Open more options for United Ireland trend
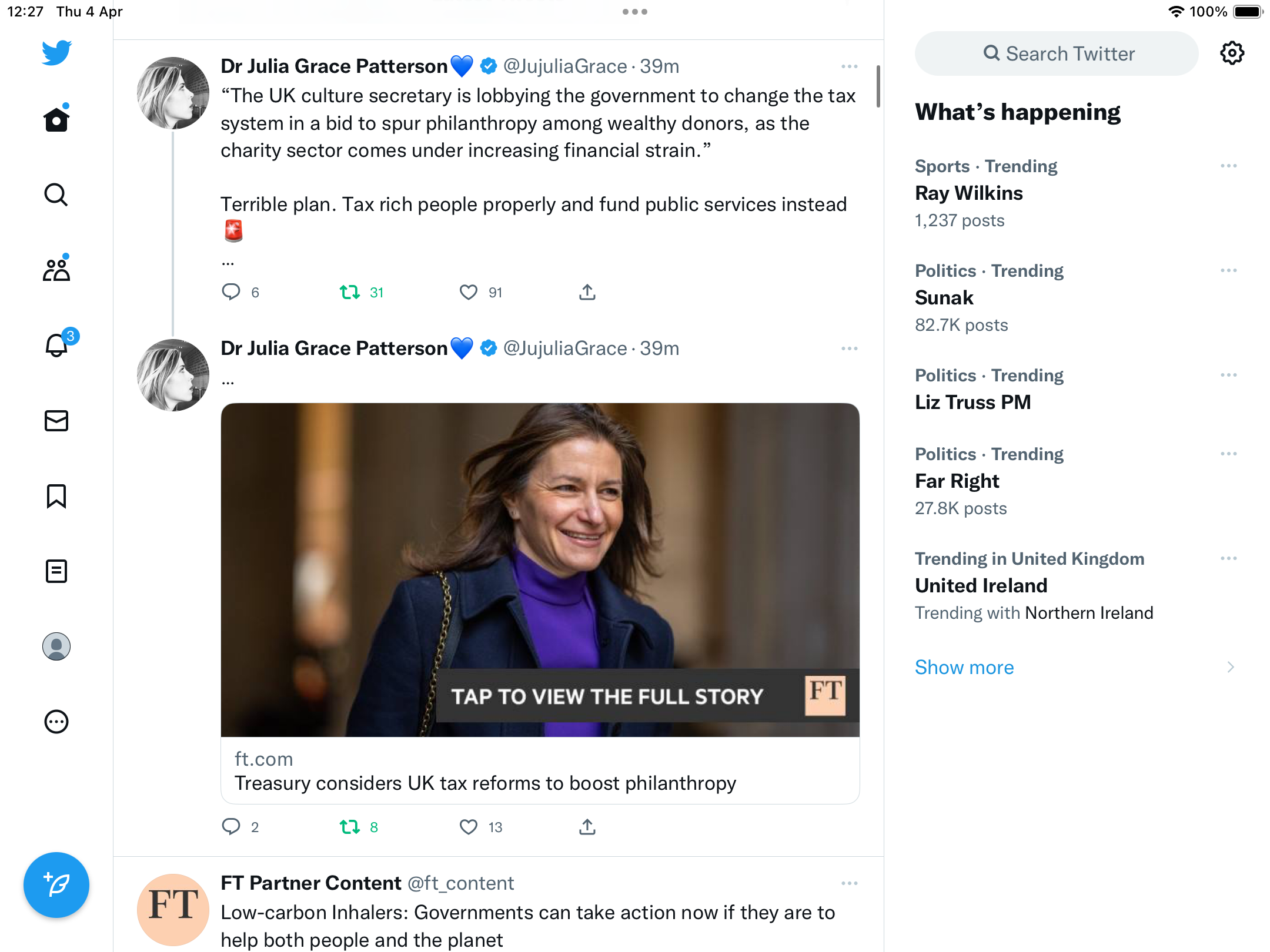The height and width of the screenshot is (952, 1270). (1229, 558)
